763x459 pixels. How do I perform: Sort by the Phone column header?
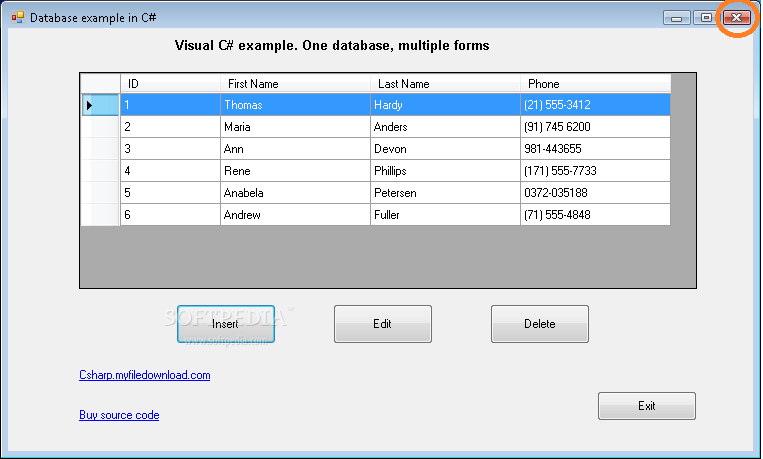click(x=596, y=84)
